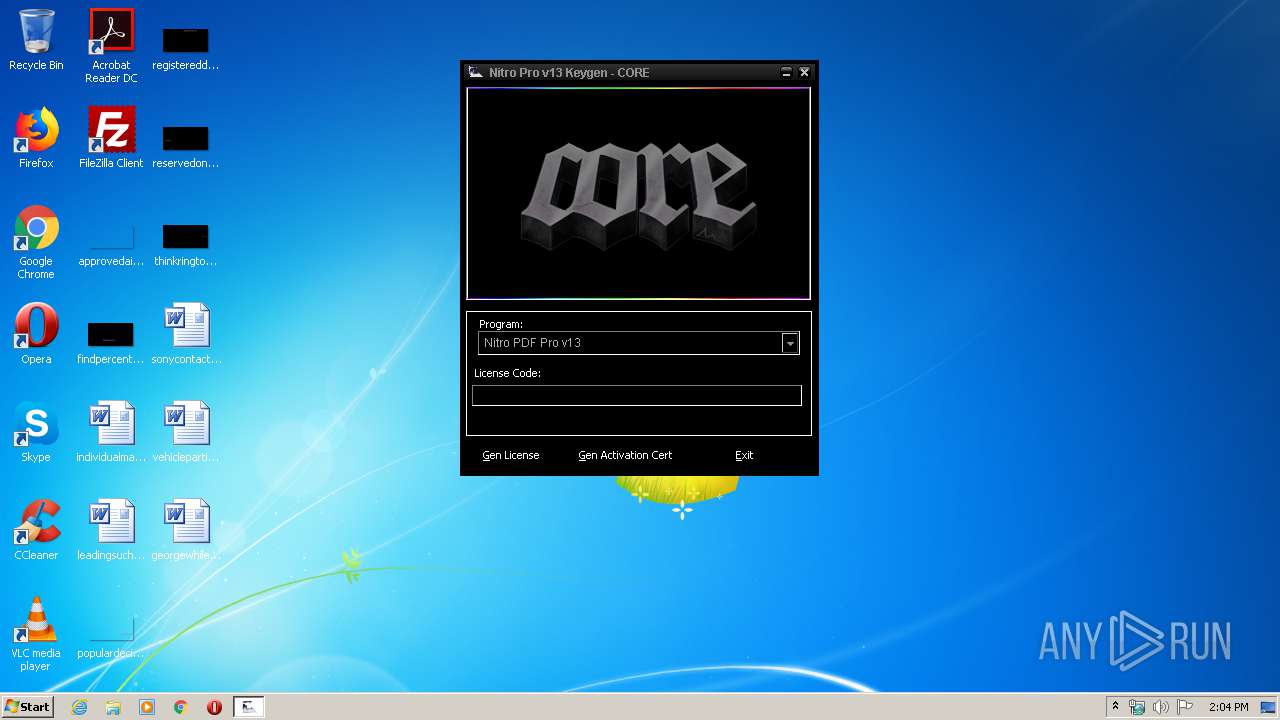The image size is (1280, 720).
Task: Open sonycontact... Word document
Action: tap(186, 334)
